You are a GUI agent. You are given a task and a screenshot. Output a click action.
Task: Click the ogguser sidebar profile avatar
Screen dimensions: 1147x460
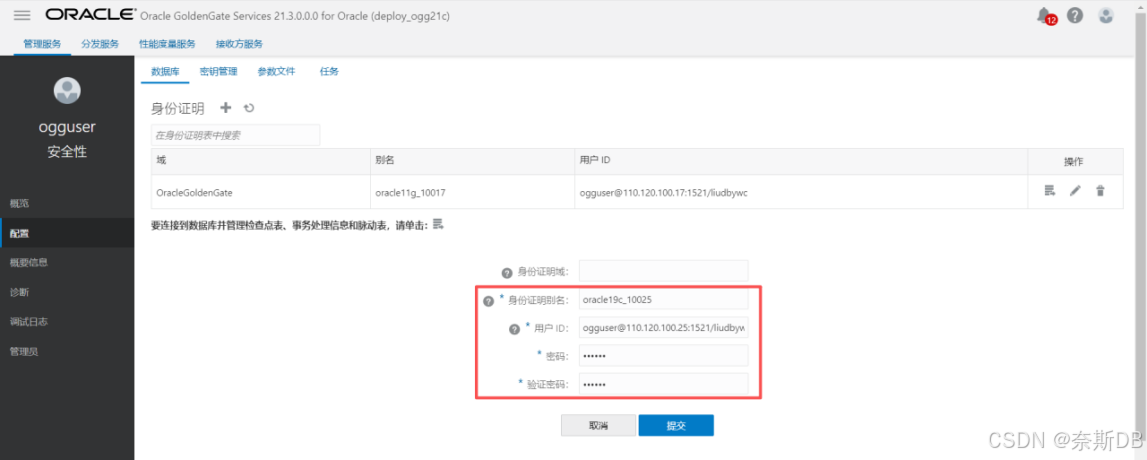point(67,90)
